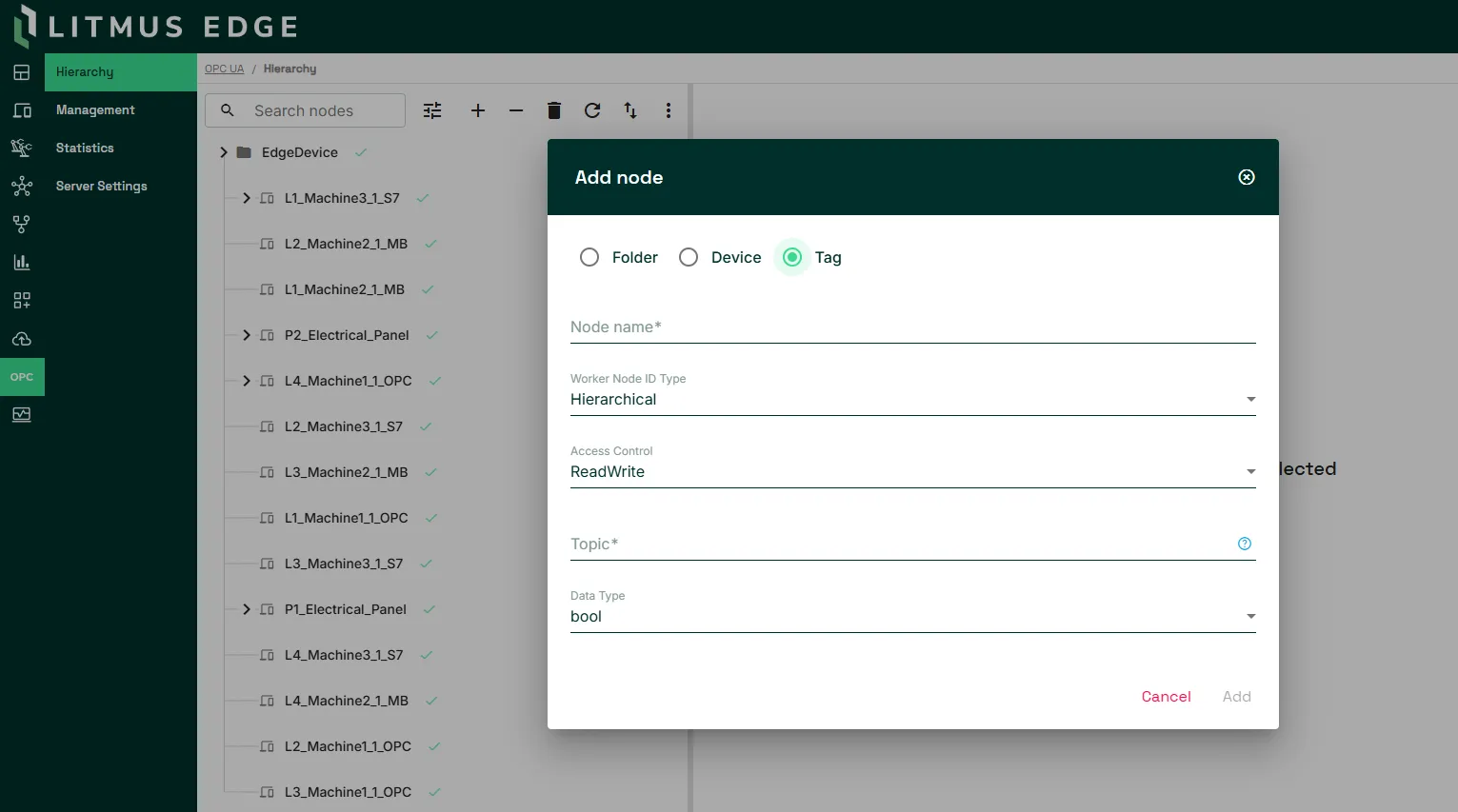
Task: Select the Device radio button
Action: [689, 257]
